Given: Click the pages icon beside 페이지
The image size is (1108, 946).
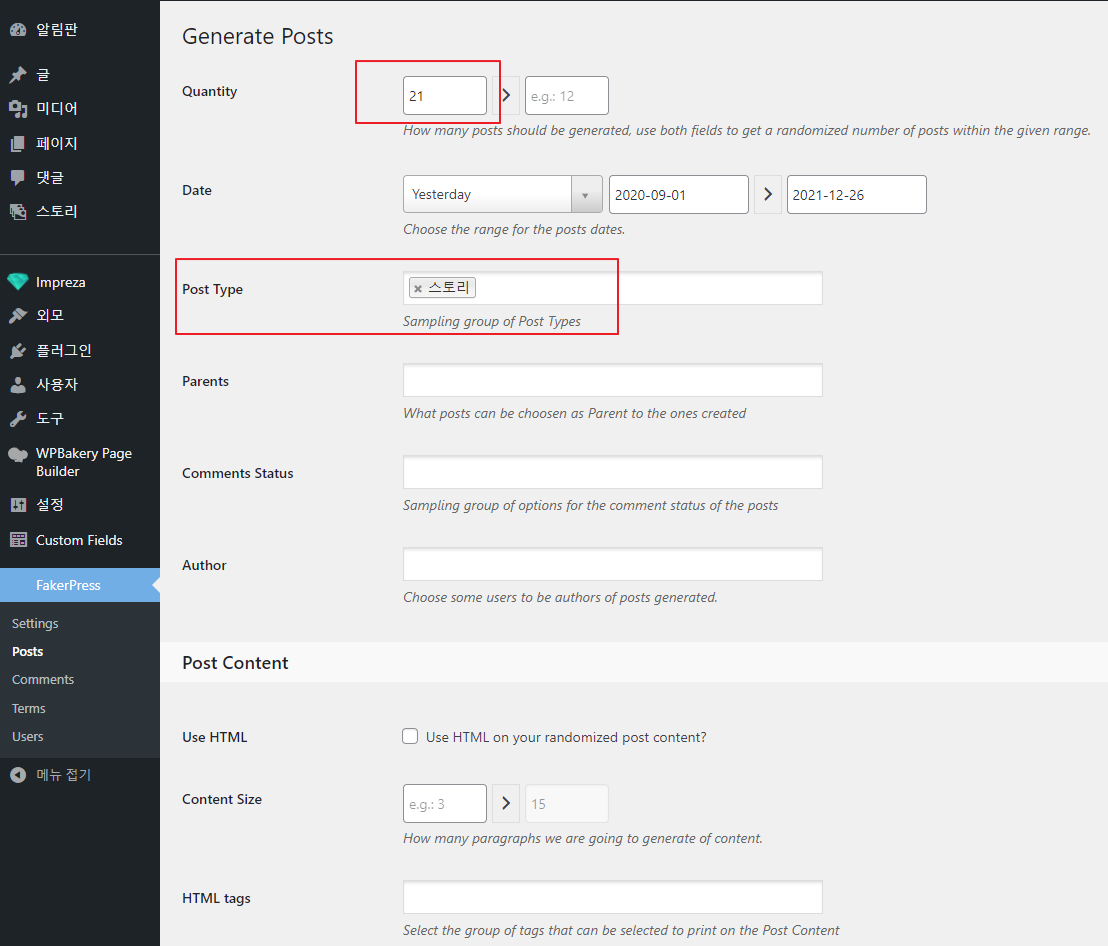Looking at the screenshot, I should pyautogui.click(x=18, y=143).
